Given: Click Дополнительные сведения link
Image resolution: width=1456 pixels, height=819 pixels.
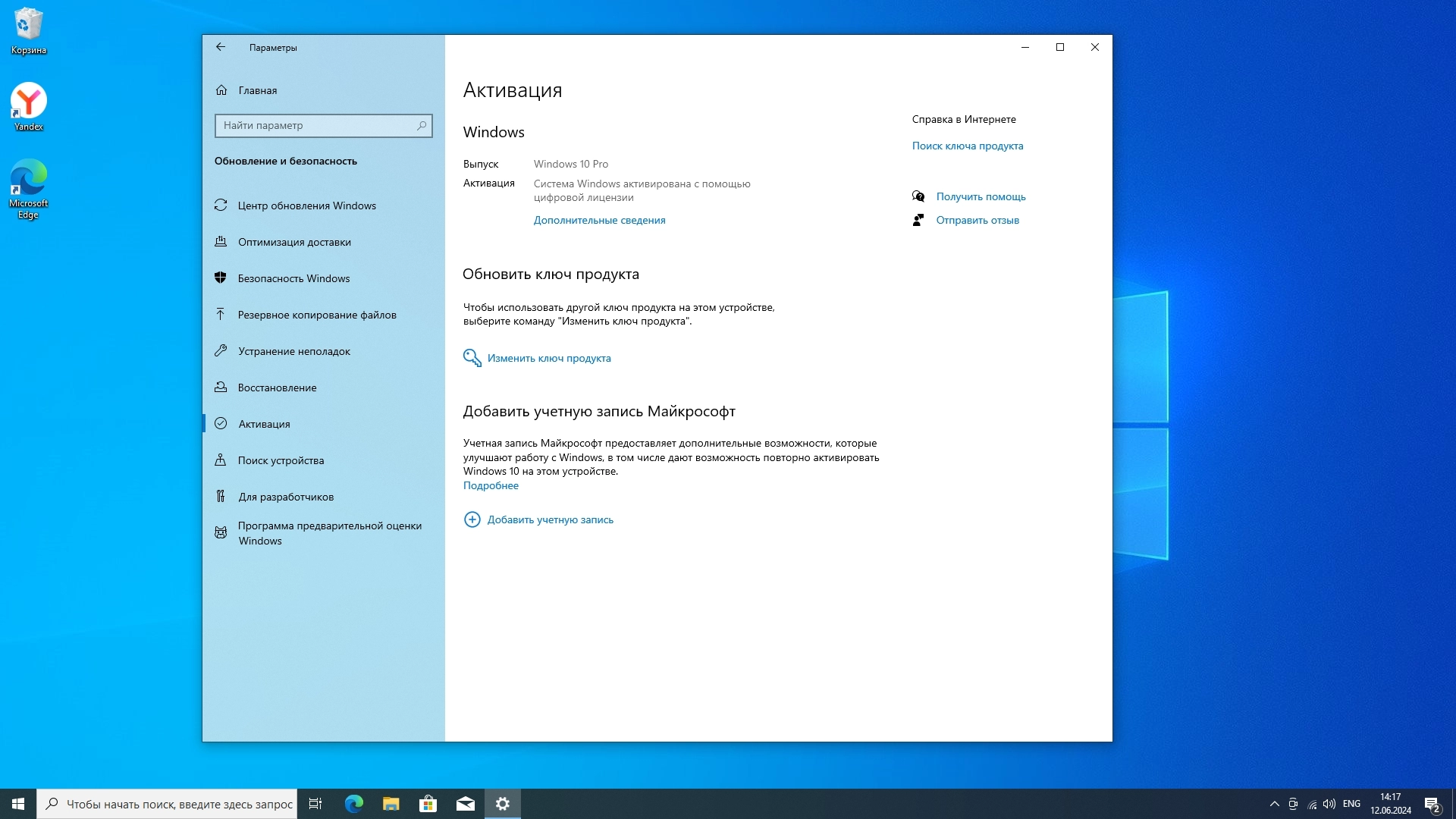Looking at the screenshot, I should coord(599,220).
